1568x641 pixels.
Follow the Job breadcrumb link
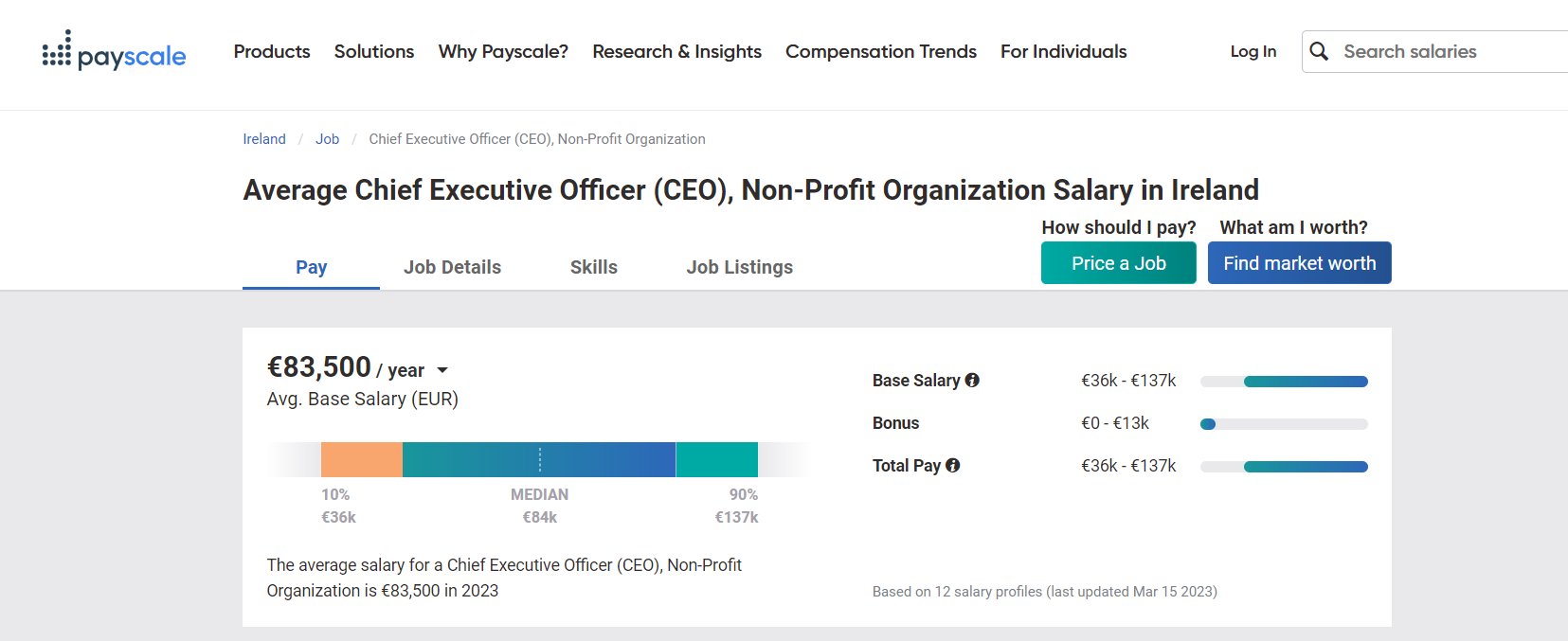[327, 139]
